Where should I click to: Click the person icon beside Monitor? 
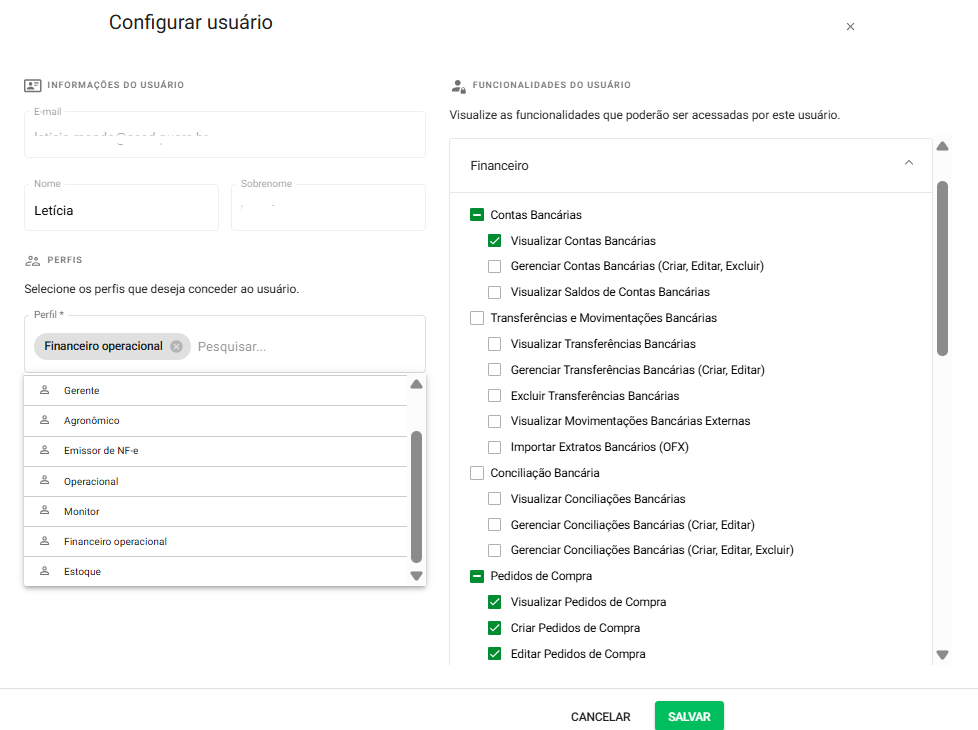click(44, 511)
